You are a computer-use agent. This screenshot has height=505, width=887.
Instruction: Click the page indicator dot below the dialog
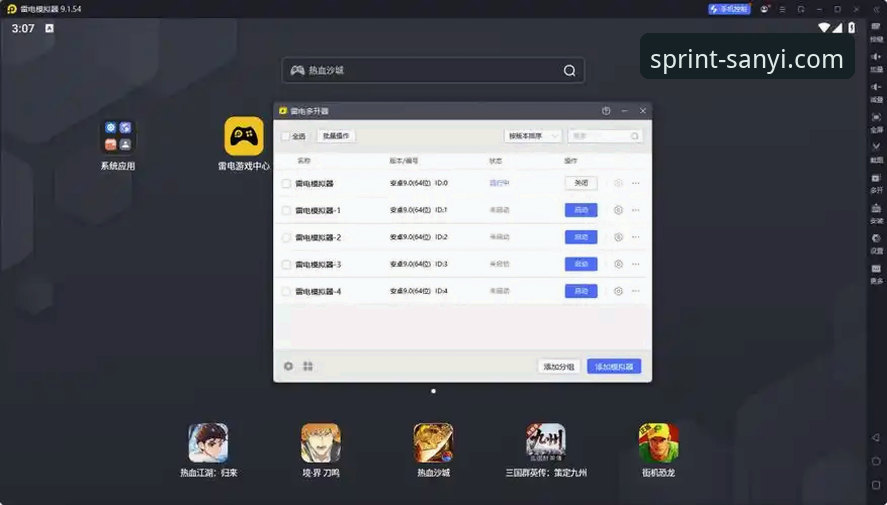(433, 391)
